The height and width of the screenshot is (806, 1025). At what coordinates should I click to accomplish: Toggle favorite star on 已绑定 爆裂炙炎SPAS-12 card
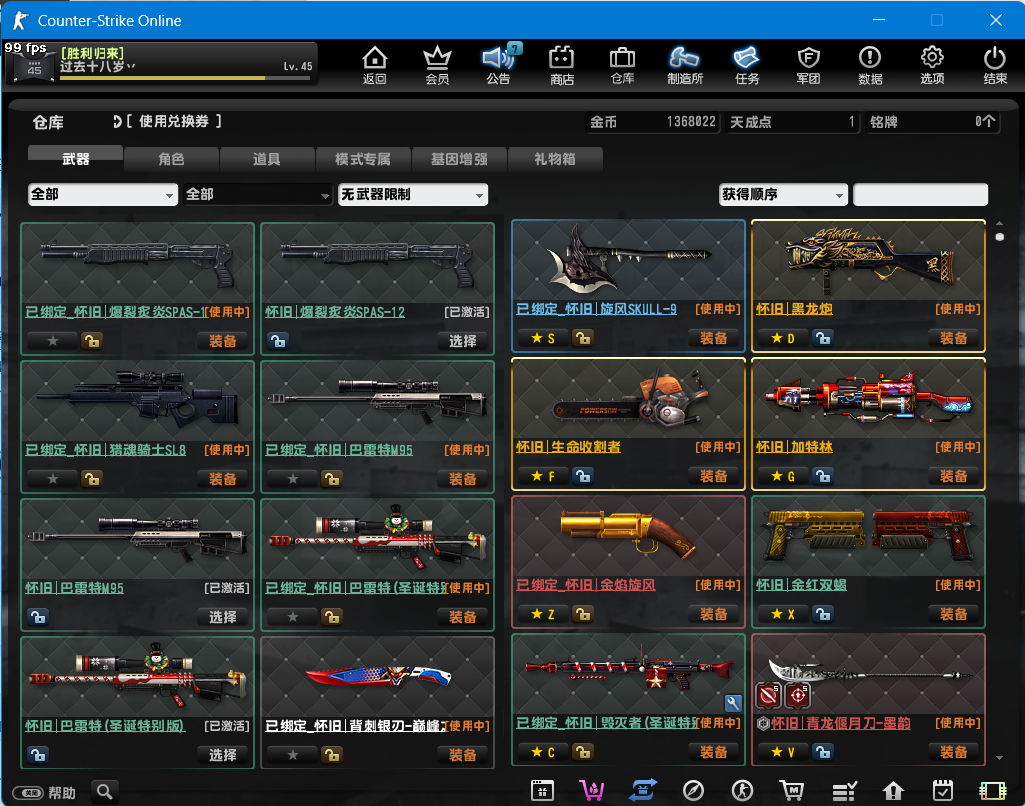pos(53,341)
